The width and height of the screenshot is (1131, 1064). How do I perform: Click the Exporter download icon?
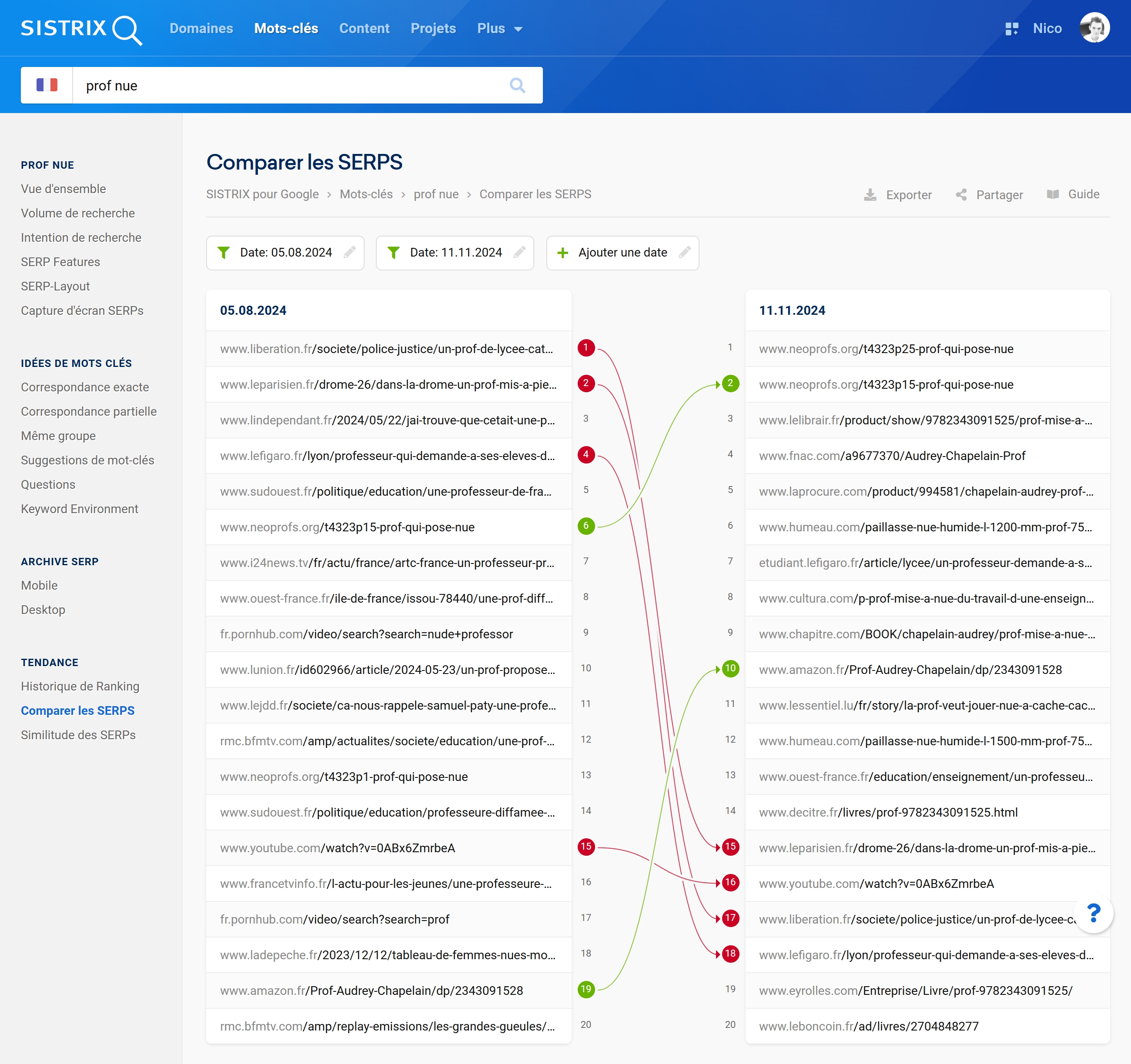coord(870,194)
